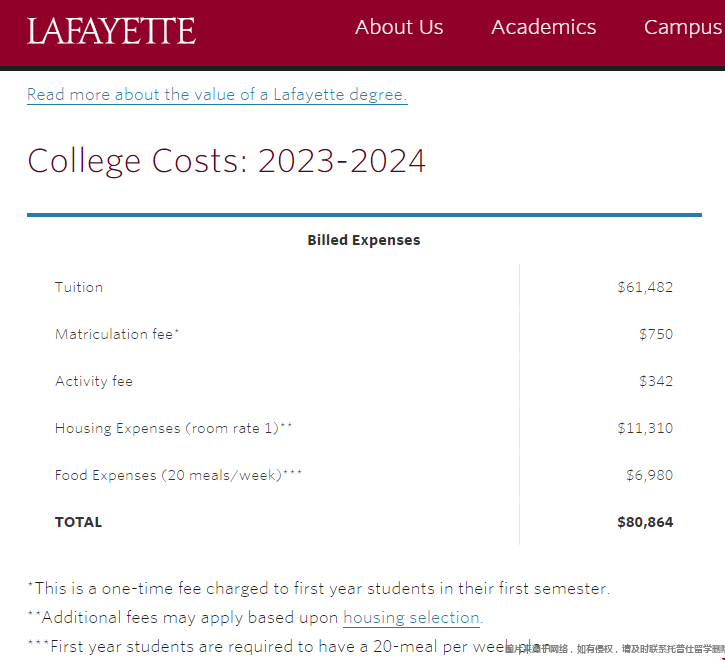Open the Campus menu item

click(684, 28)
